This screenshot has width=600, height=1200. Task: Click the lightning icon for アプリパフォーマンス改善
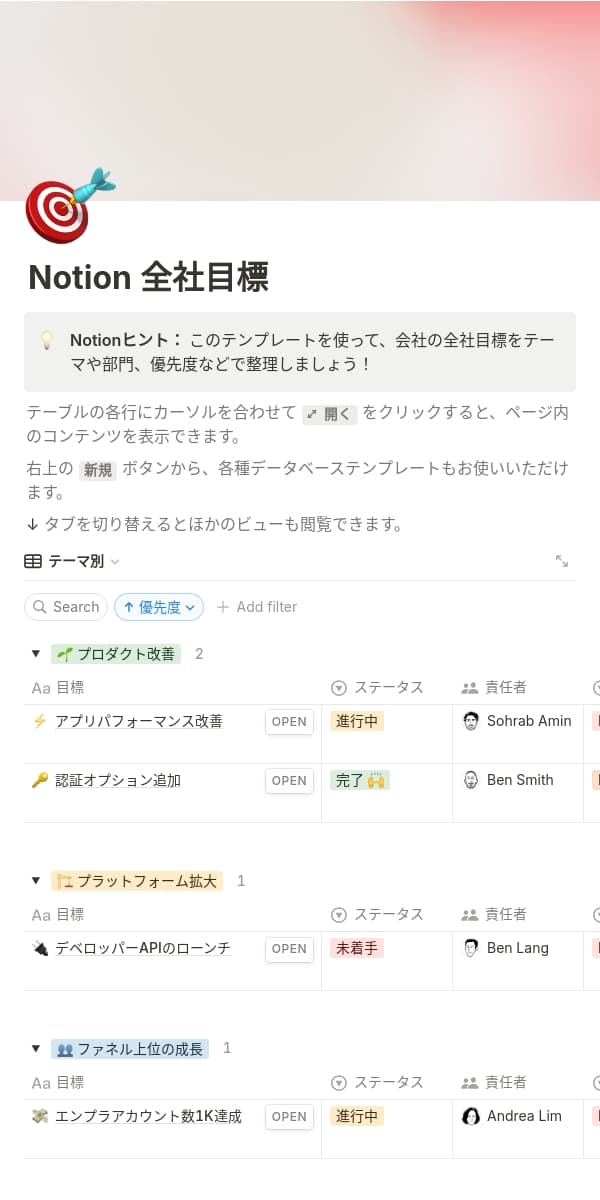point(40,721)
